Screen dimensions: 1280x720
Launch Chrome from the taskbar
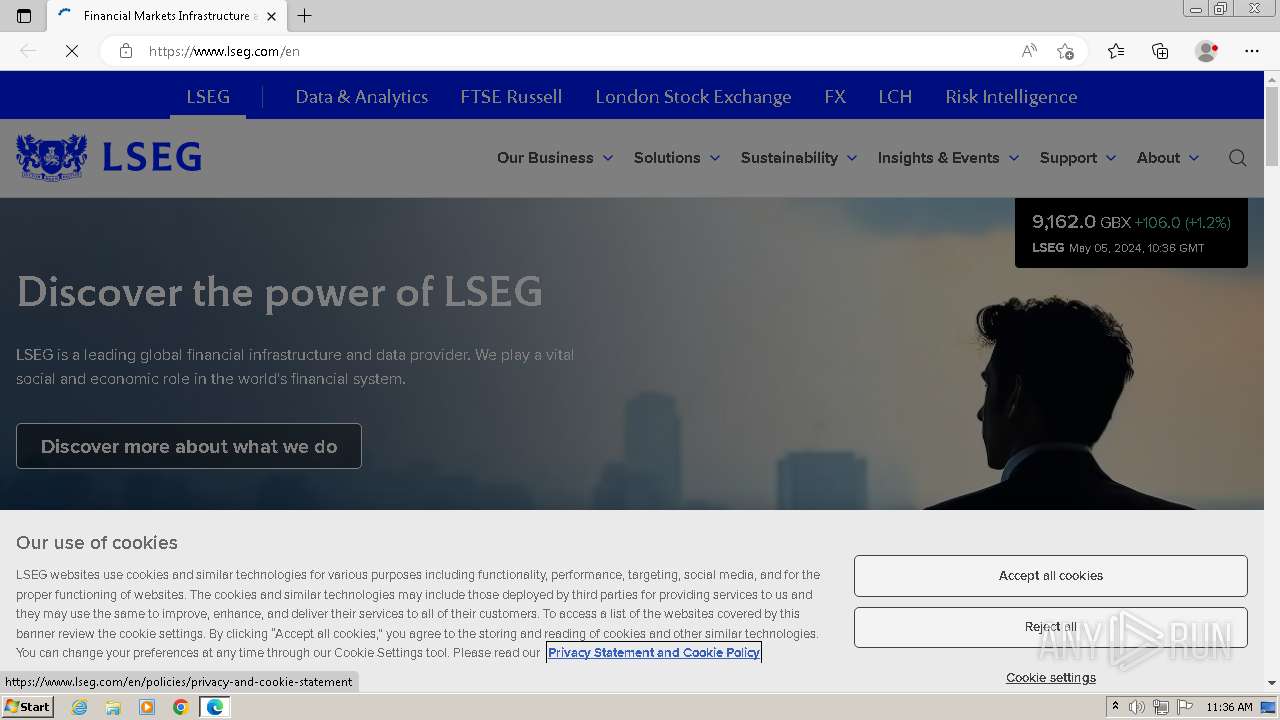181,707
